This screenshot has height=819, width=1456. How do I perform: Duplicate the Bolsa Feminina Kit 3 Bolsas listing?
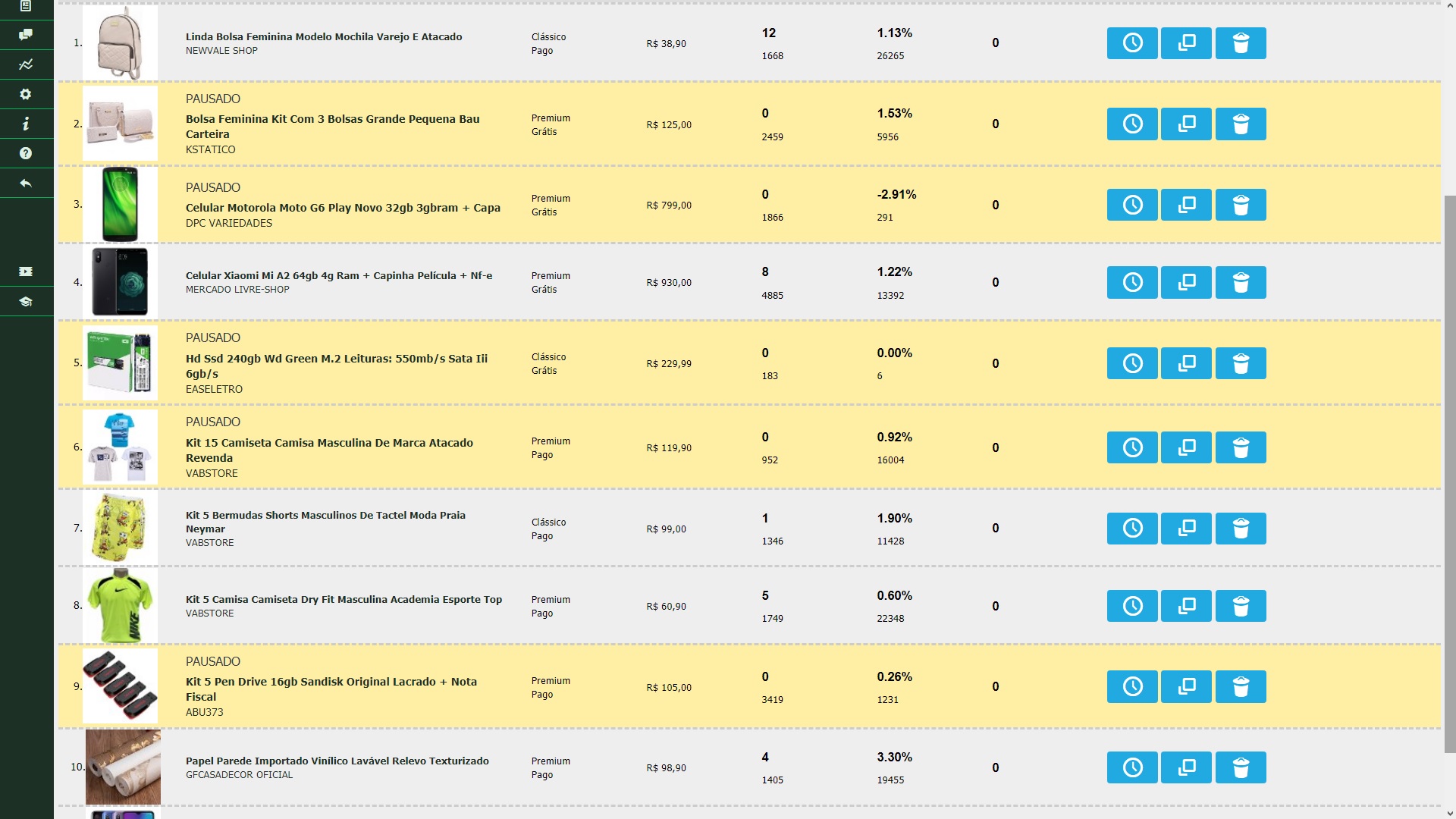(1186, 124)
